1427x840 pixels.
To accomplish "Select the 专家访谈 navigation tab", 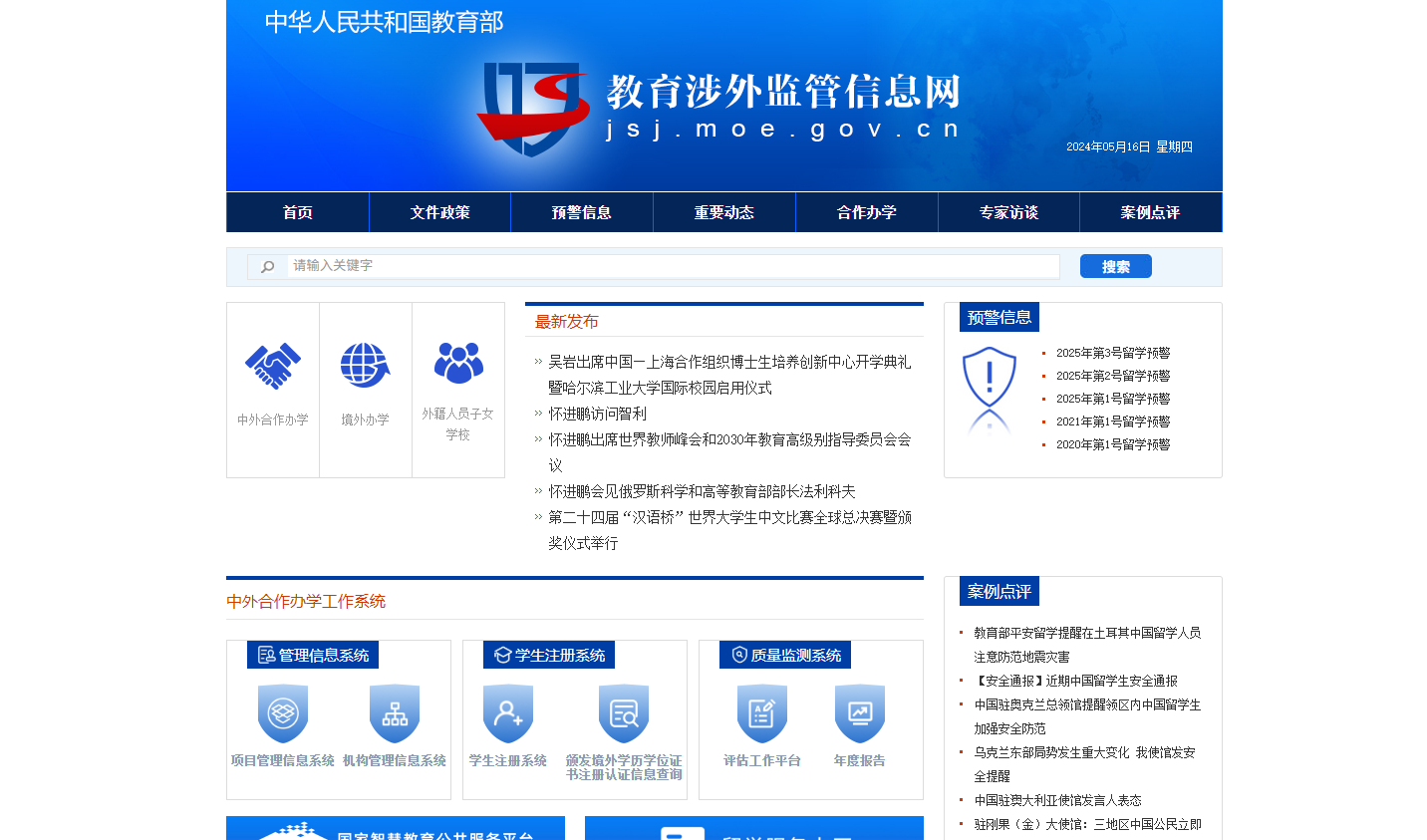I will tap(1008, 211).
